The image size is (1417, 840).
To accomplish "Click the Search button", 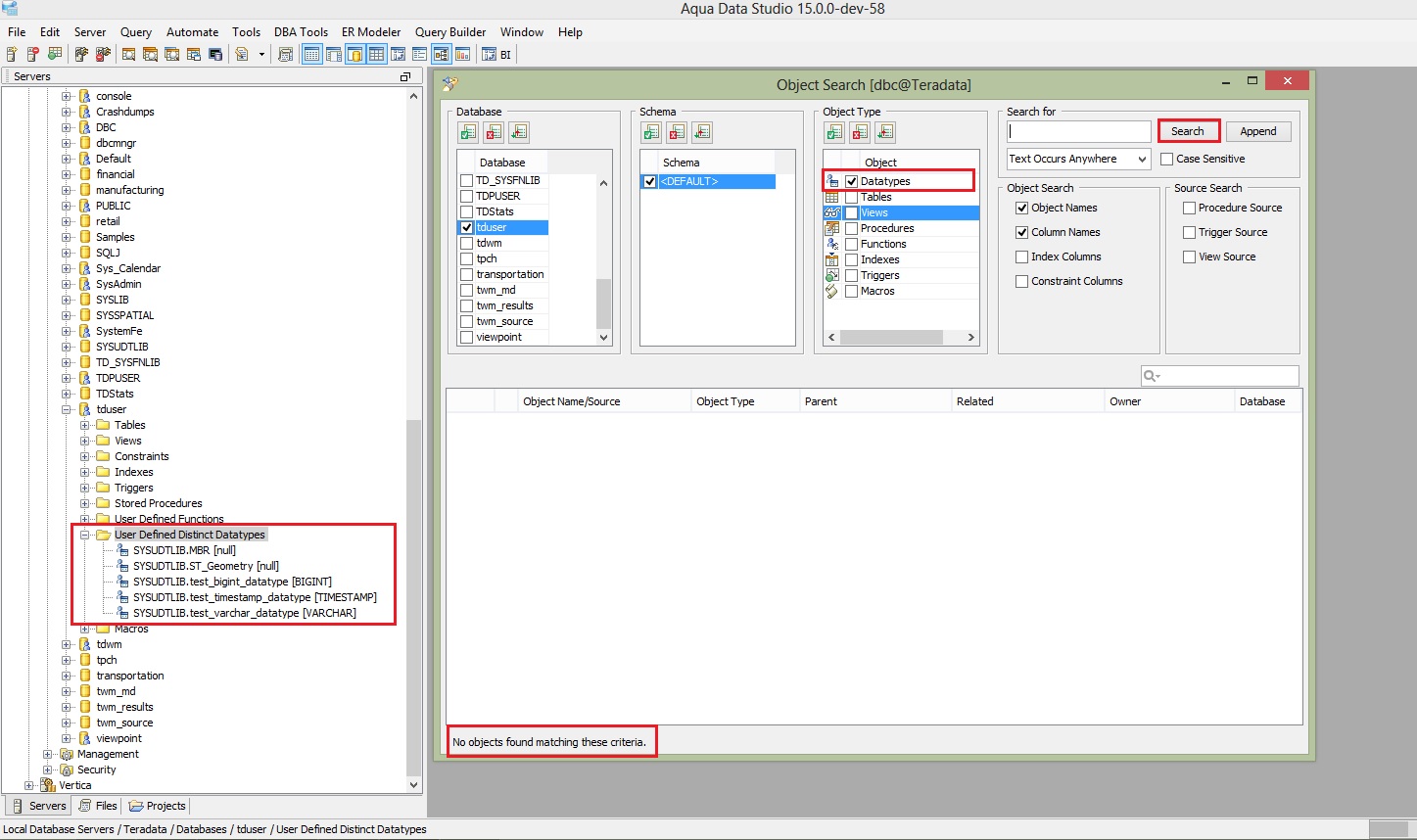I will (1188, 131).
